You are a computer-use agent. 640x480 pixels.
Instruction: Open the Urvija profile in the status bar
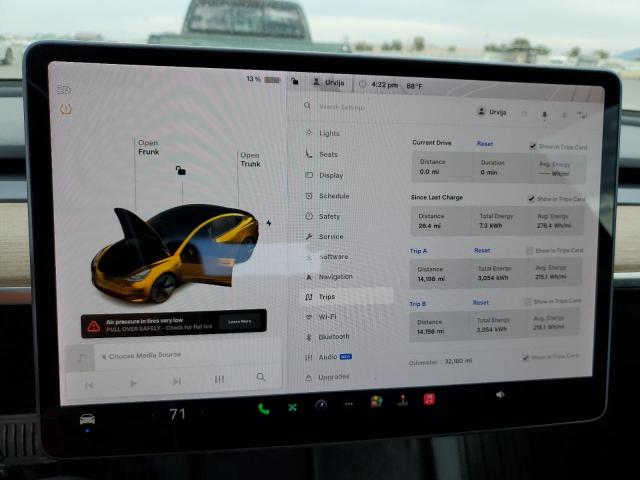[x=329, y=82]
